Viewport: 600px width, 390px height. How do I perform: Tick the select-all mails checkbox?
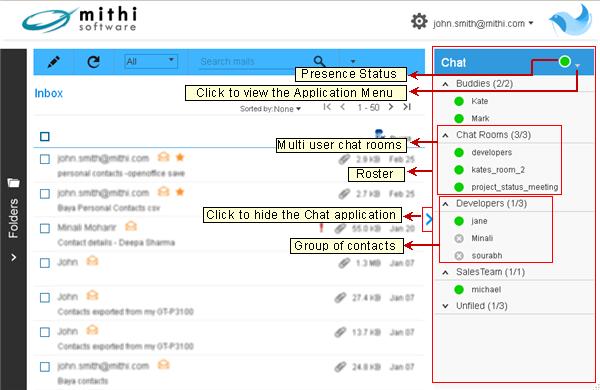pos(45,137)
